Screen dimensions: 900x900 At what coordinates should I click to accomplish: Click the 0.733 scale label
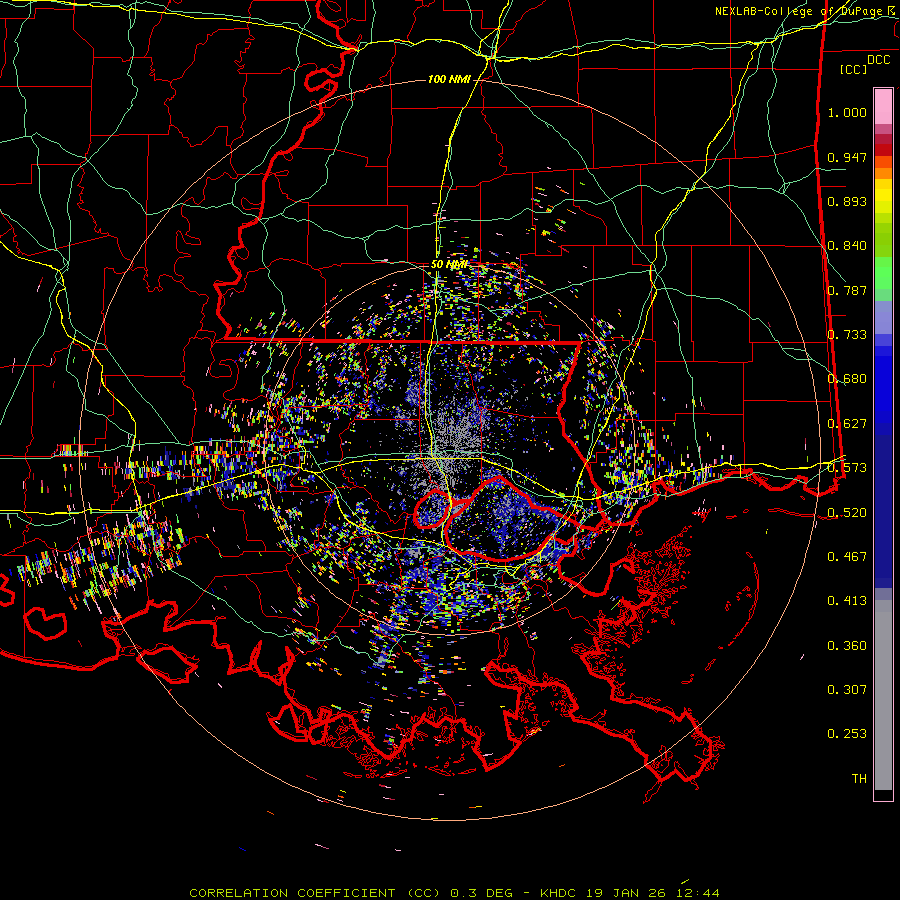pyautogui.click(x=847, y=335)
